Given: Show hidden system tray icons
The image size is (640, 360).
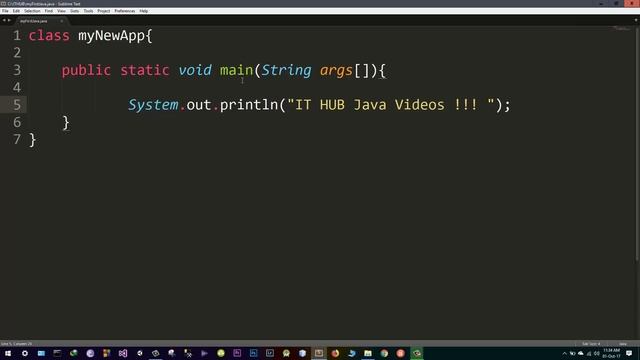Looking at the screenshot, I should click(564, 353).
